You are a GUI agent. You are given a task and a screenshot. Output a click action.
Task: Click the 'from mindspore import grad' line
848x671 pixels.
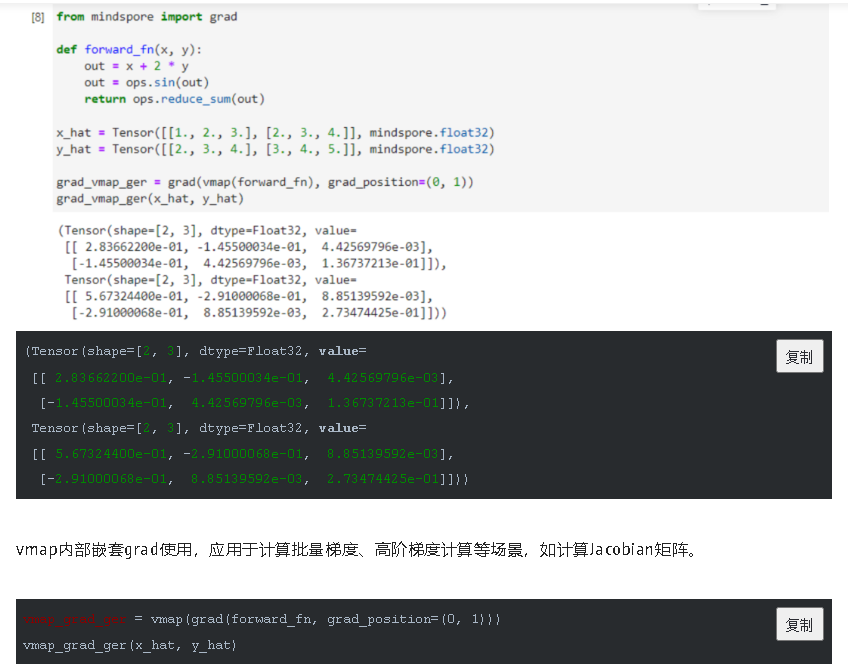[x=147, y=17]
